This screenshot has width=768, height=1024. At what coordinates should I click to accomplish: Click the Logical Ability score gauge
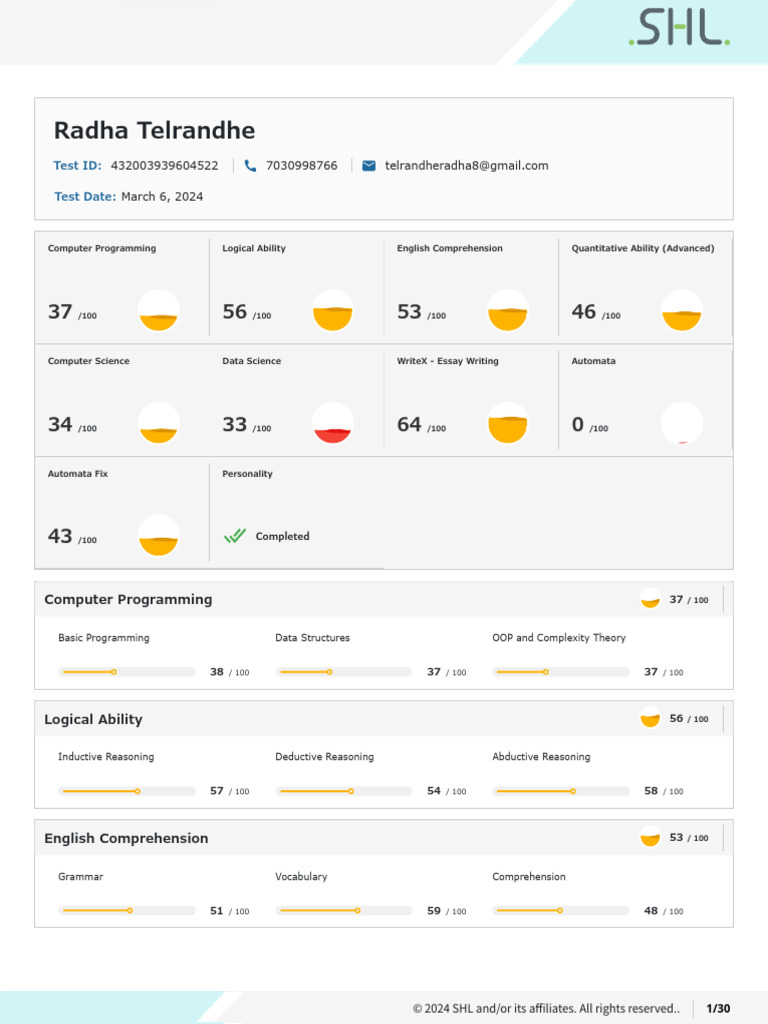click(x=333, y=311)
